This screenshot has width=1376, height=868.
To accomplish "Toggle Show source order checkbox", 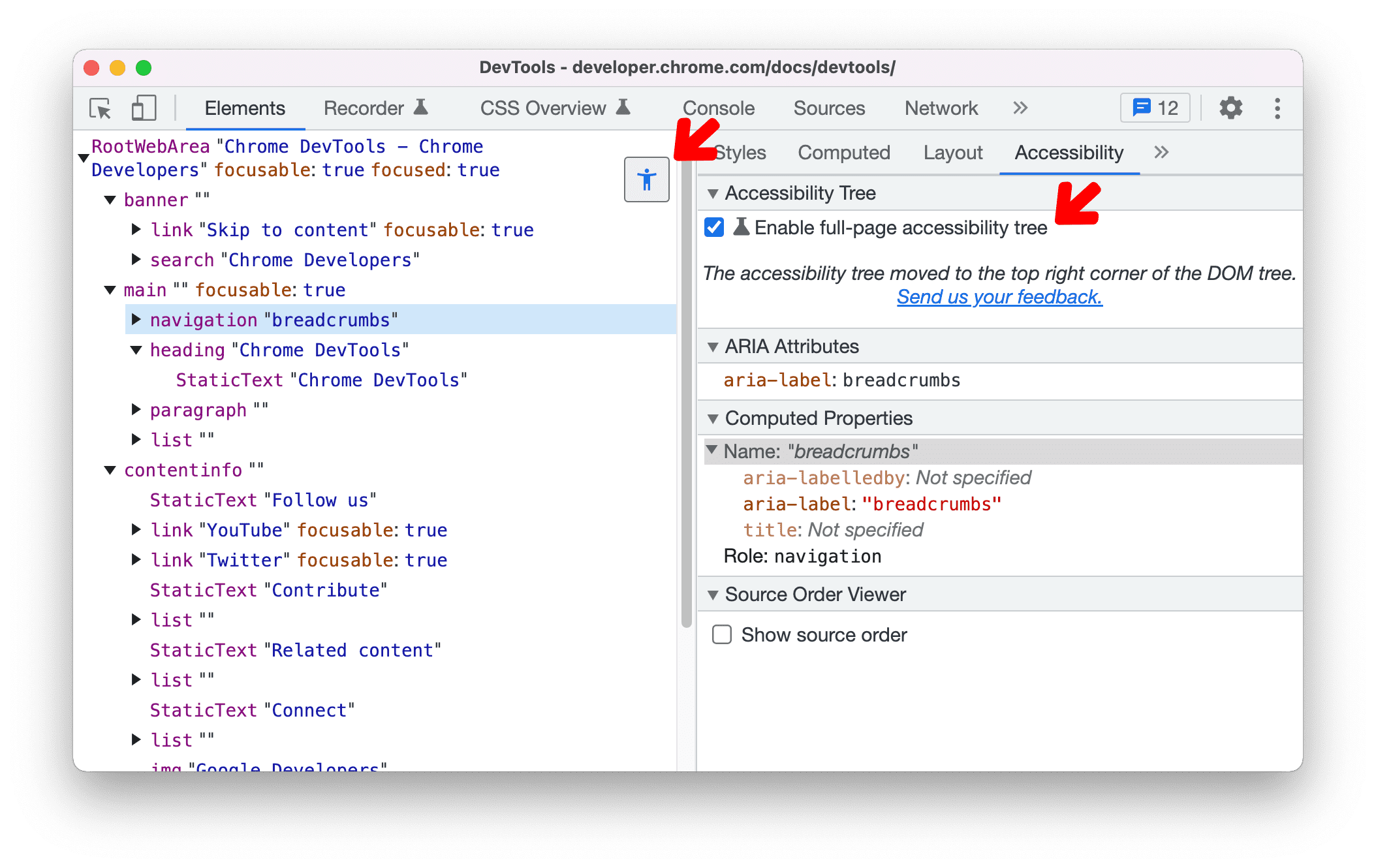I will [x=722, y=635].
